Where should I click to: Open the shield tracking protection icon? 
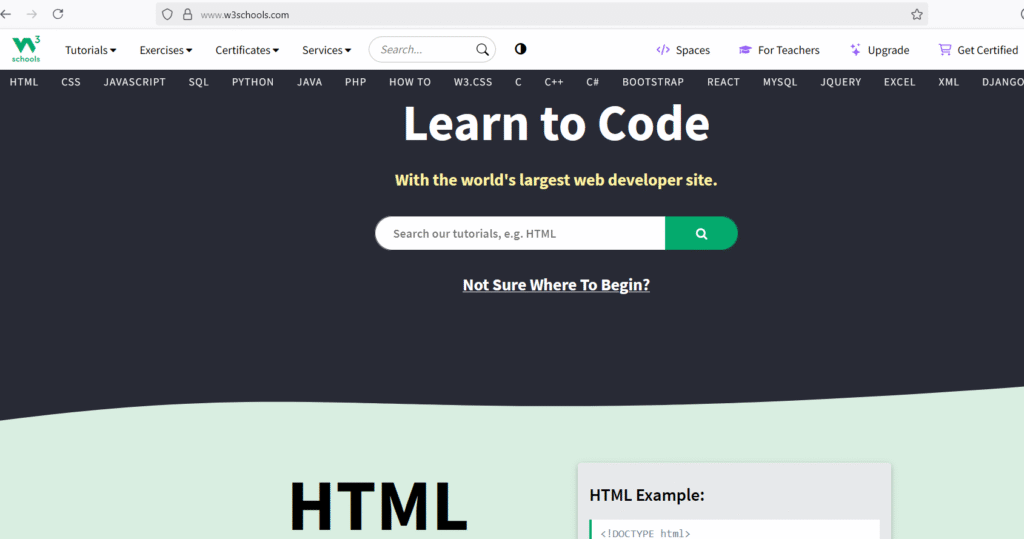[167, 14]
